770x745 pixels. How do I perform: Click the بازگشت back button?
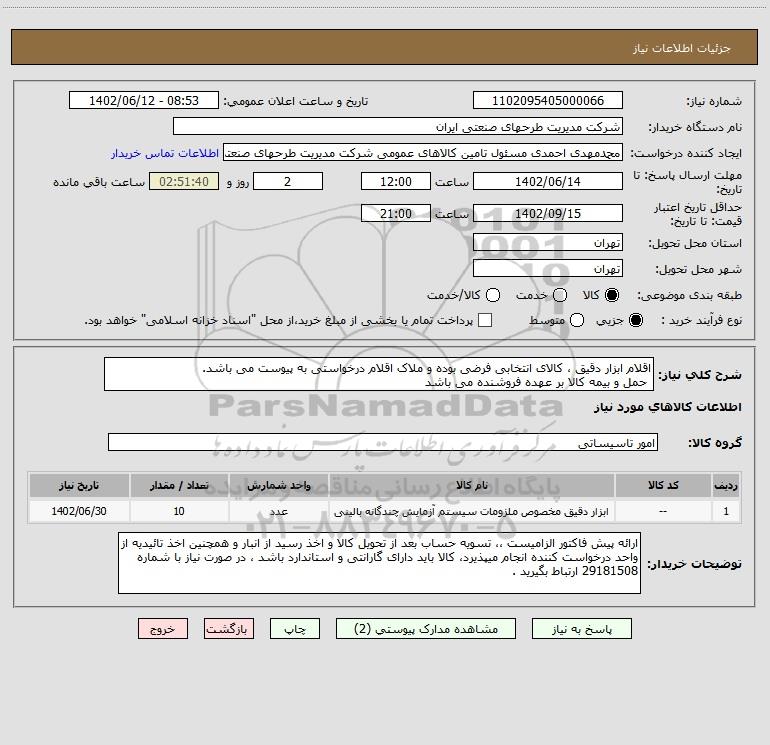click(x=229, y=629)
